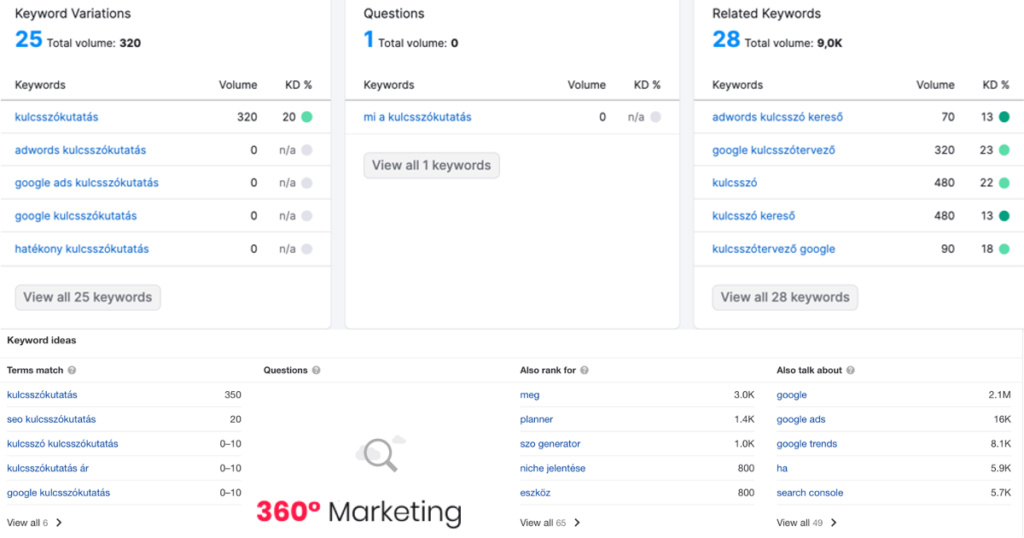Click View all 28 keywords button
The height and width of the screenshot is (538, 1024).
click(785, 297)
